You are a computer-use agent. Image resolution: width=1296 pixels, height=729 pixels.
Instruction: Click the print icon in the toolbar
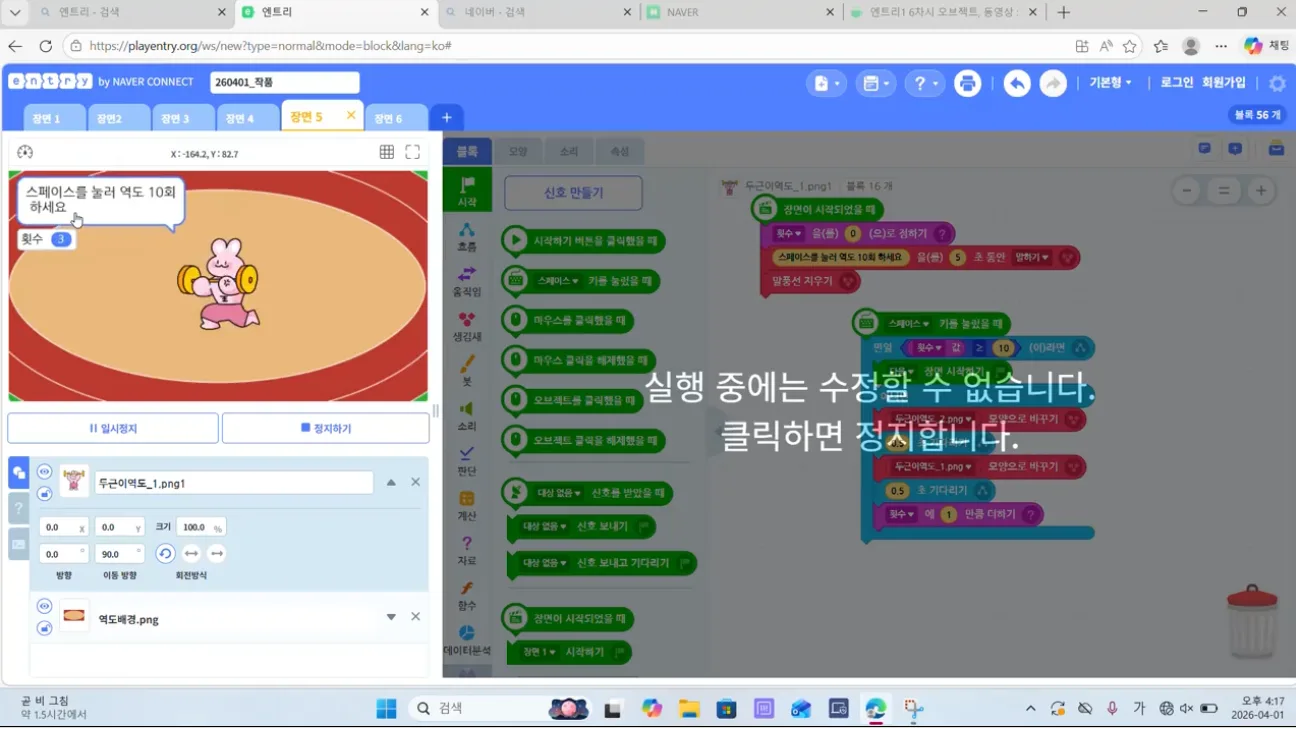967,83
